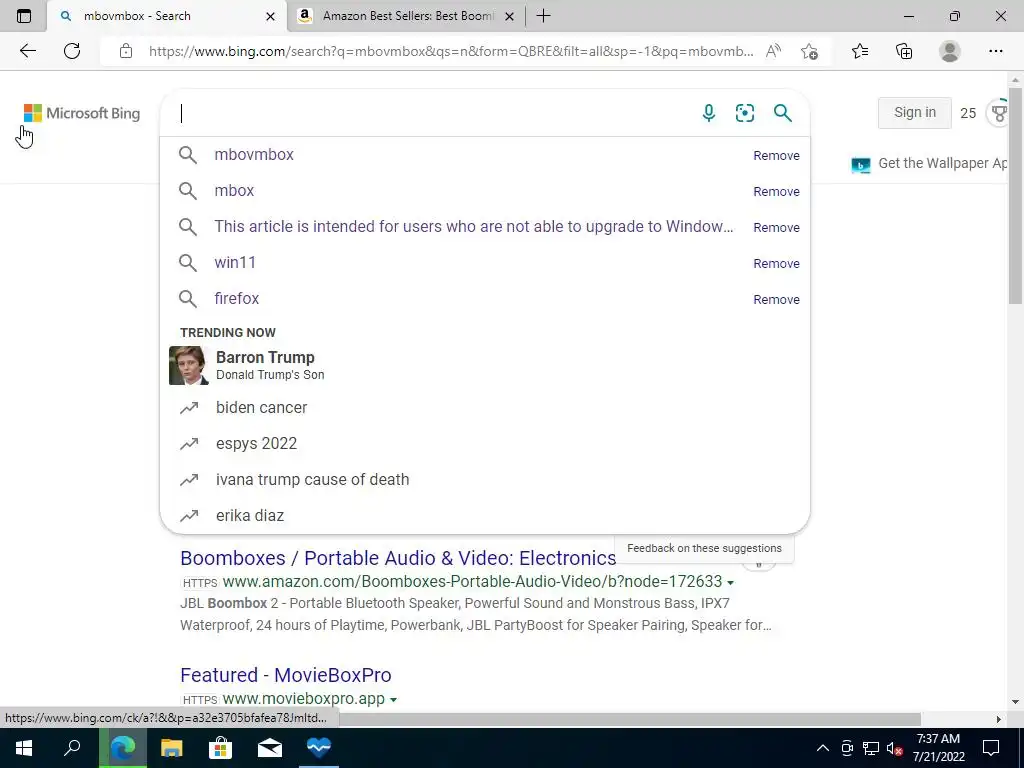Click the network tray icon
Viewport: 1024px width, 768px height.
click(x=871, y=748)
